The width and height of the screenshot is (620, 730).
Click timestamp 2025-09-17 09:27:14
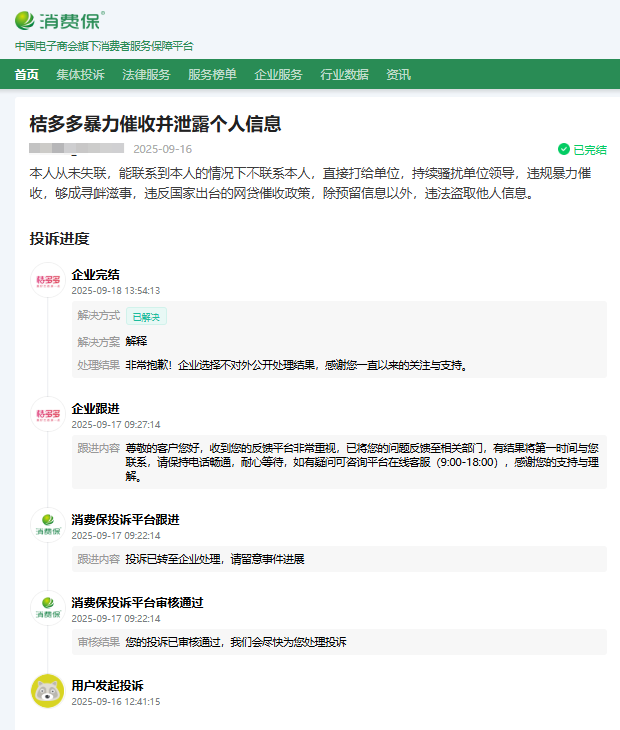(x=115, y=425)
